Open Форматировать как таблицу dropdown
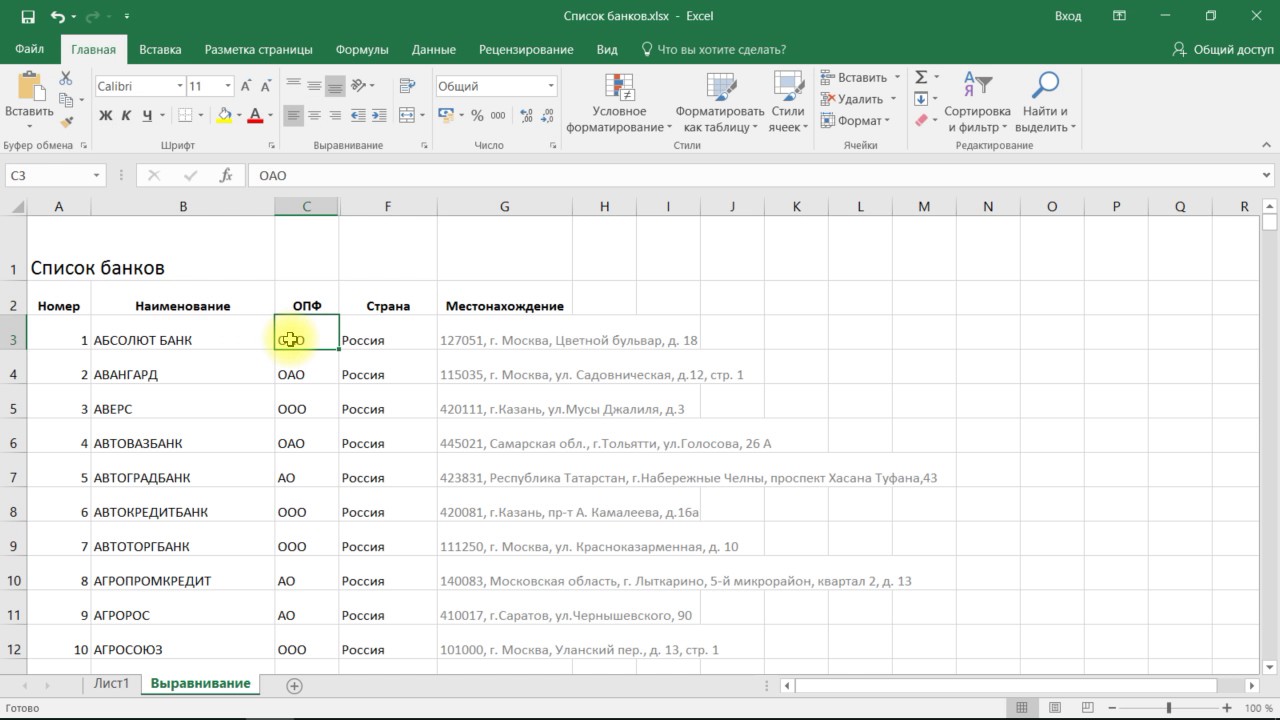Image resolution: width=1280 pixels, height=720 pixels. pyautogui.click(x=719, y=103)
